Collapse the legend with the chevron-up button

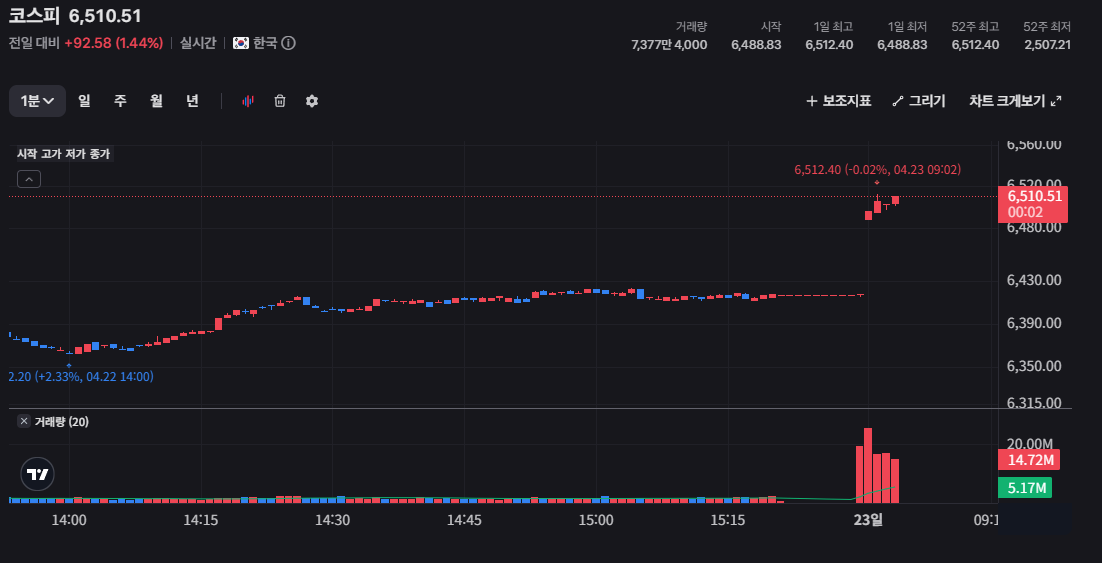[29, 179]
